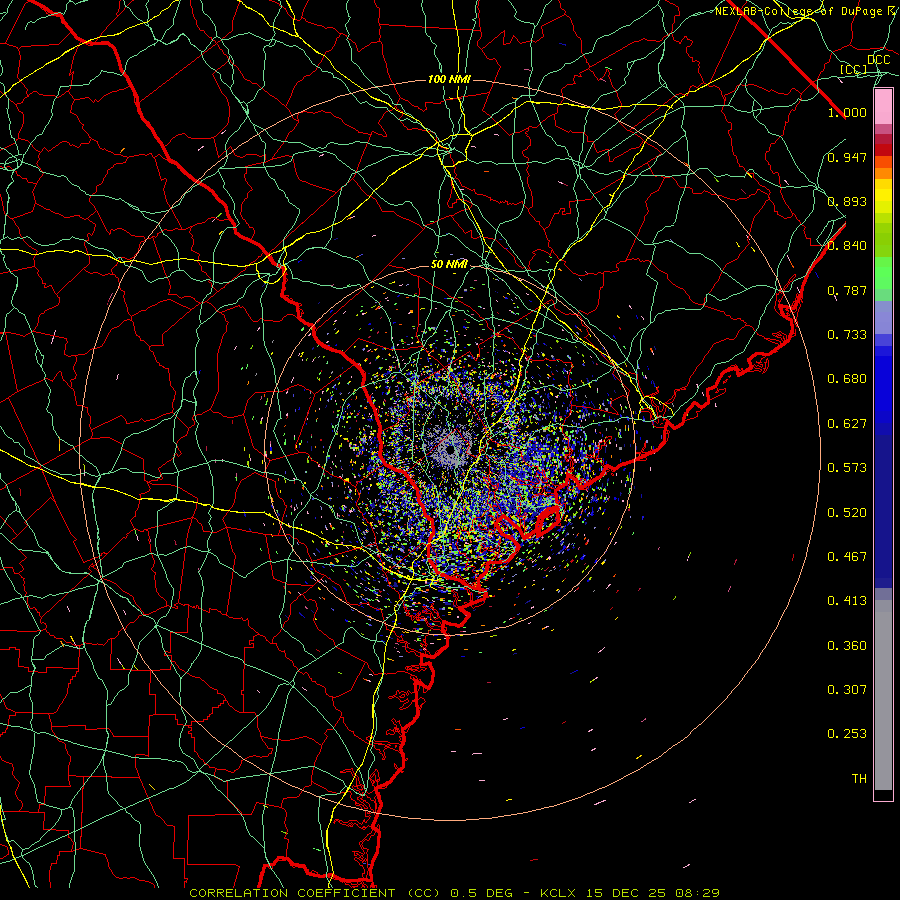Click the "DCC" label above the color bar

[878, 60]
